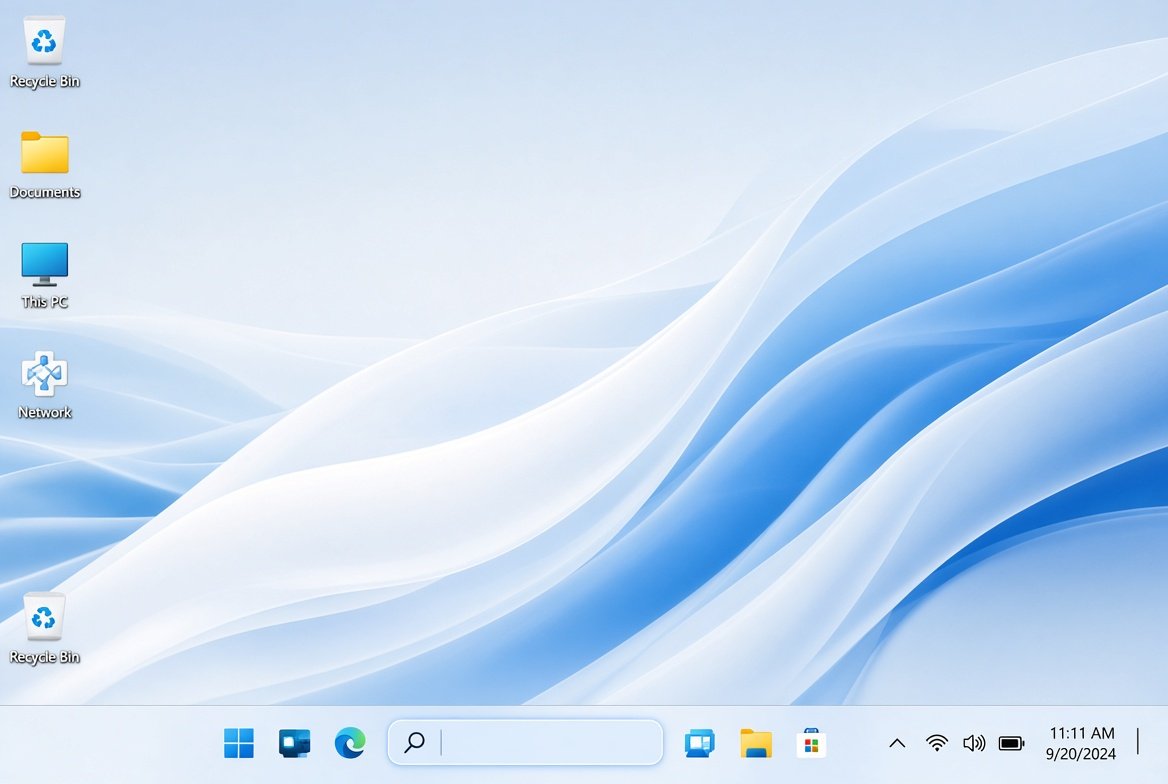This screenshot has height=784, width=1168.
Task: Select the Documents folder on the desktop
Action: point(45,164)
